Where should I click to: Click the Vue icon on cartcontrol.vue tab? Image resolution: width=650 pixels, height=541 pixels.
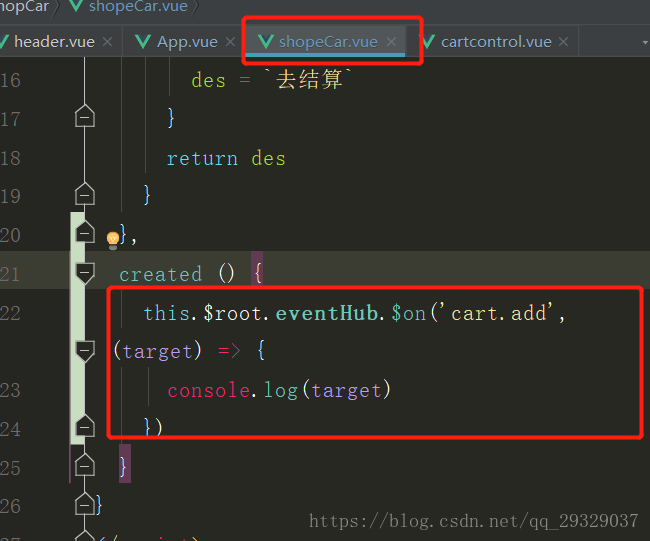point(428,41)
